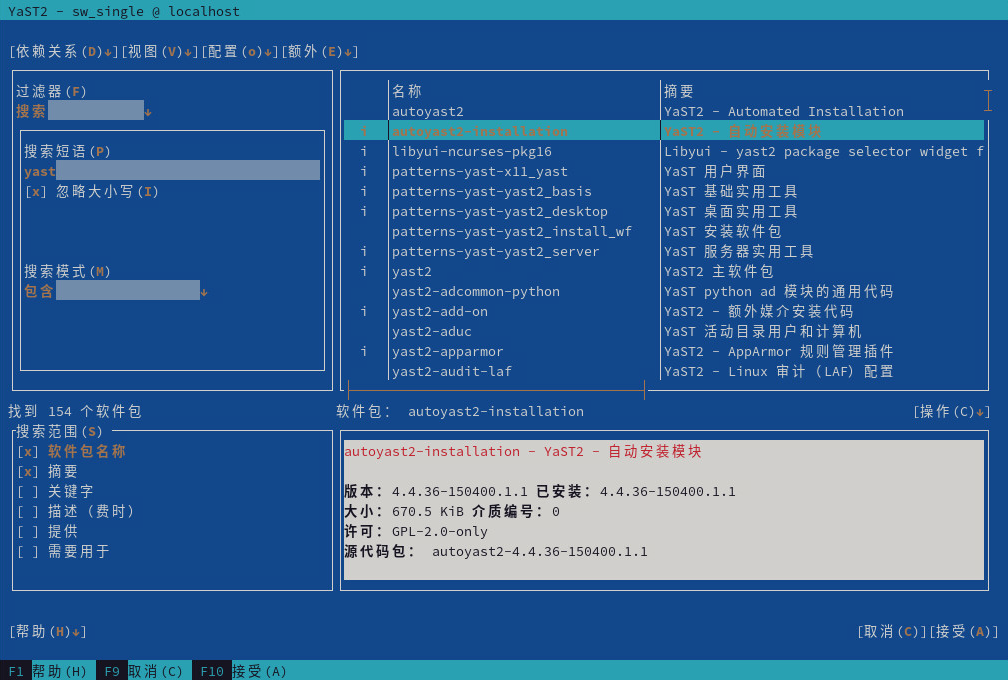
Task: Open the 操作(C) menu
Action: 951,411
